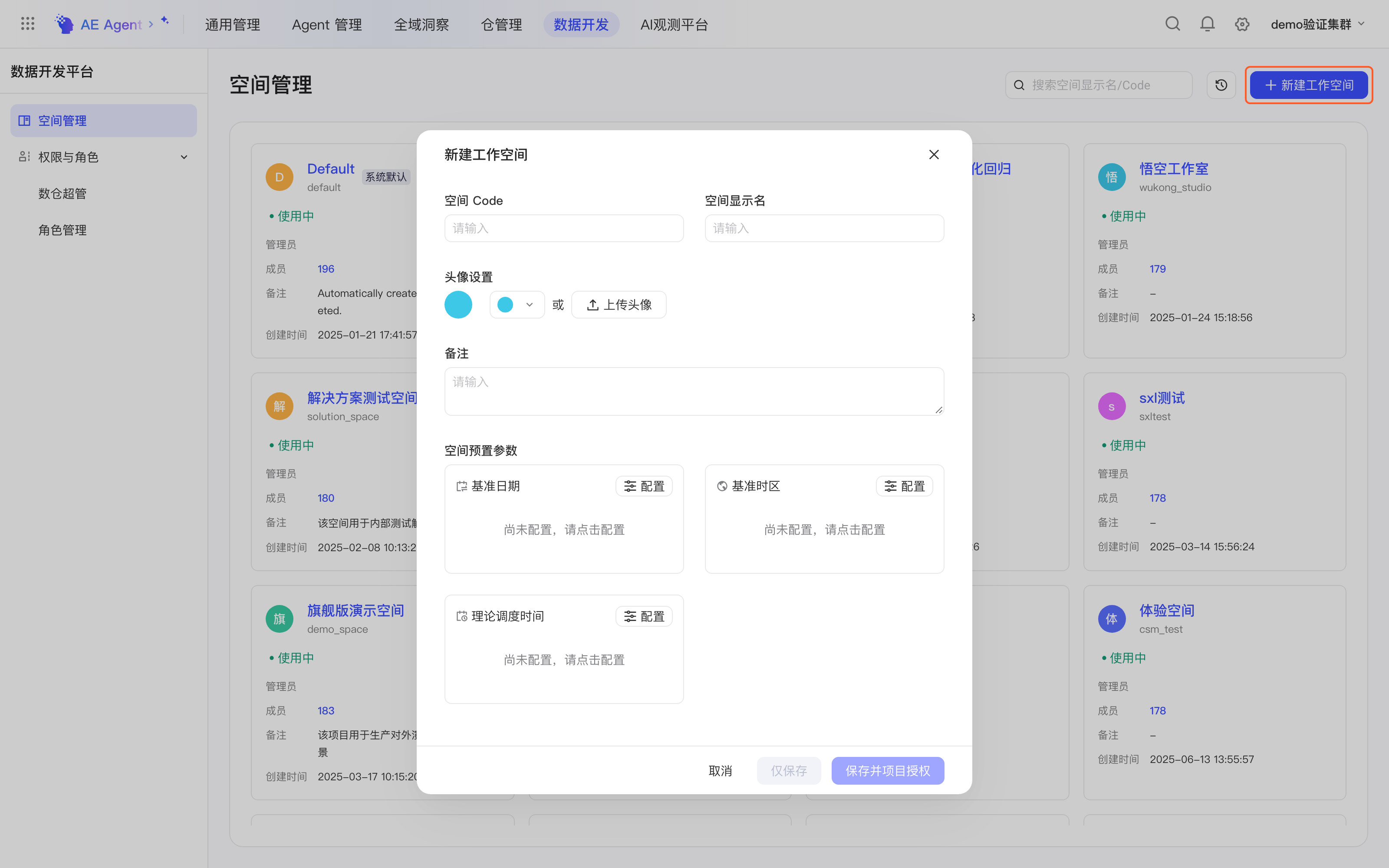Screen dimensions: 1389x868
Task: Expand the 权限与角色 menu chevron
Action: point(184,157)
